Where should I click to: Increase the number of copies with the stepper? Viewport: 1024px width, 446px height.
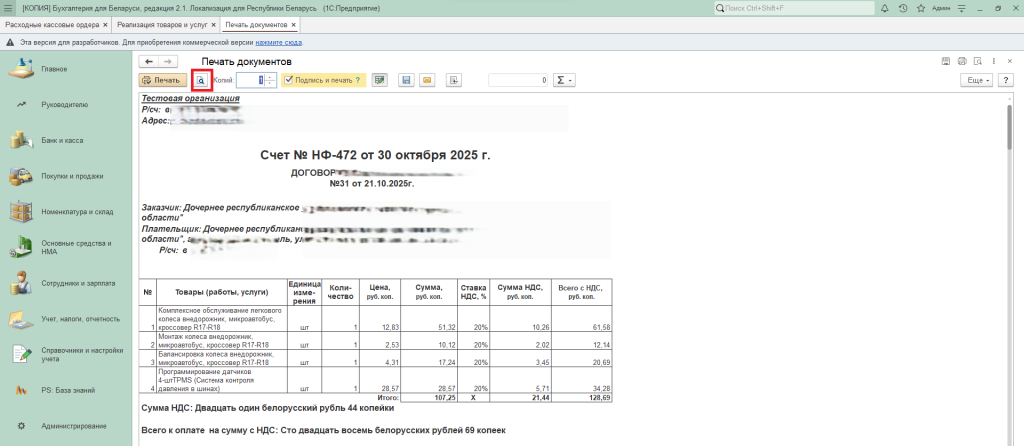pyautogui.click(x=270, y=76)
